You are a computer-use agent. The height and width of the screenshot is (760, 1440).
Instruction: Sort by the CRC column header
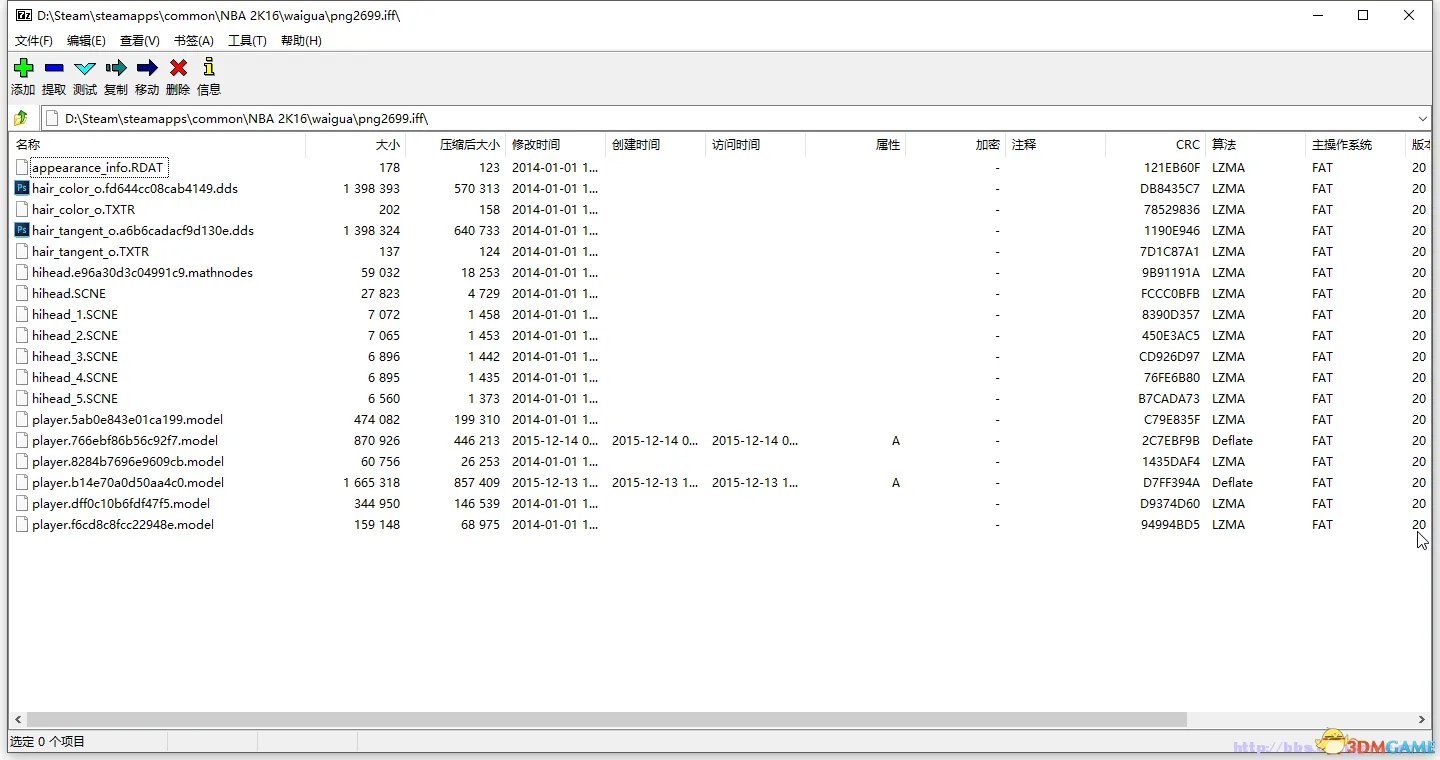(x=1187, y=144)
